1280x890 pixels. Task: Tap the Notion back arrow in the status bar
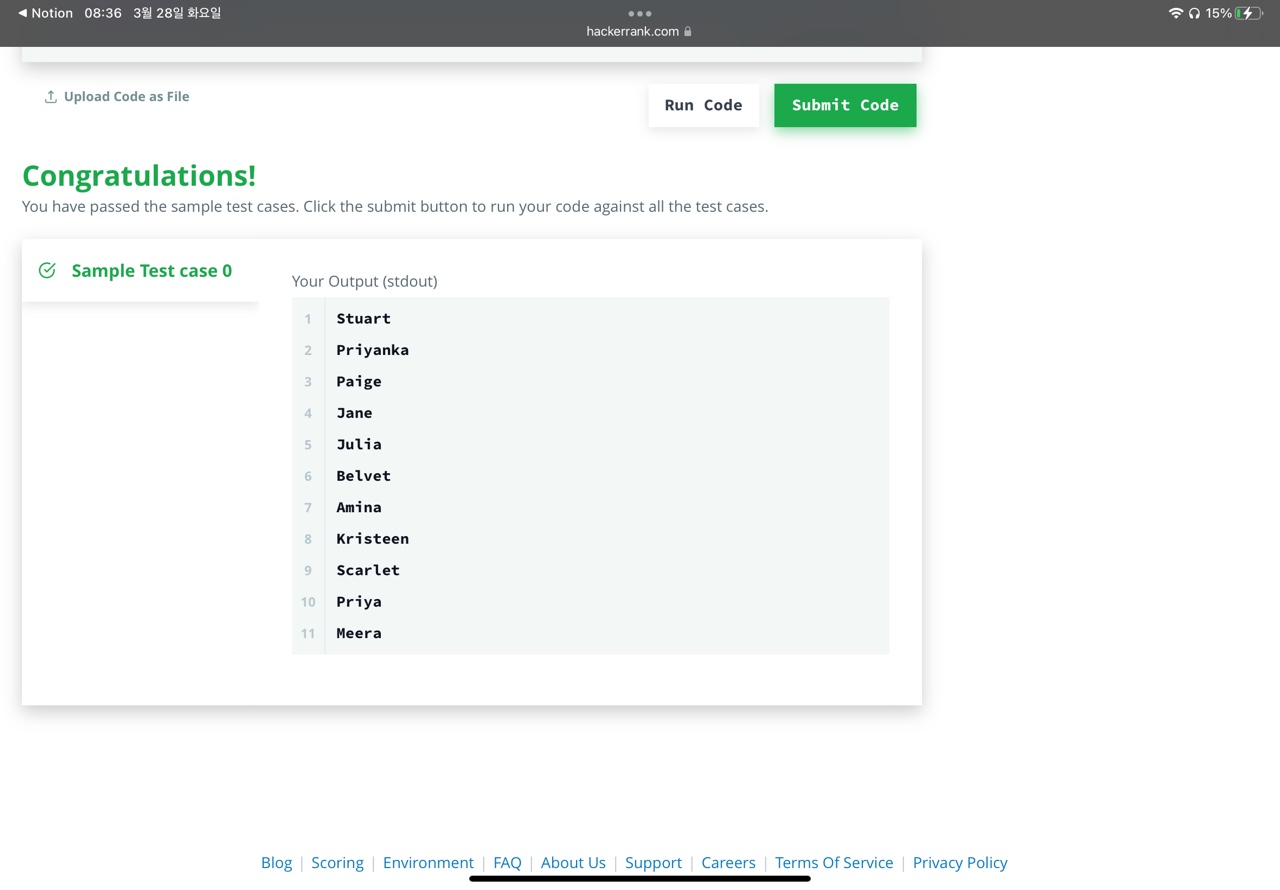[x=22, y=13]
